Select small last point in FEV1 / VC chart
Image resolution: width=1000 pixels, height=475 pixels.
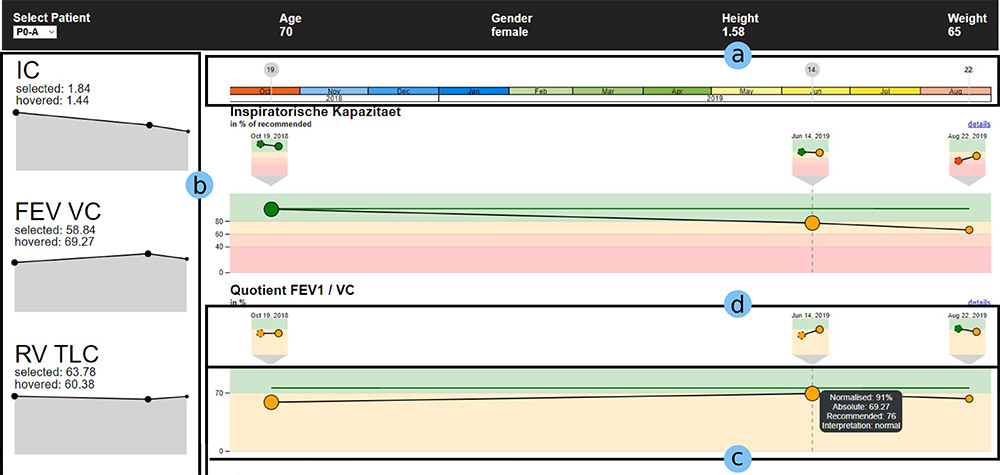969,398
